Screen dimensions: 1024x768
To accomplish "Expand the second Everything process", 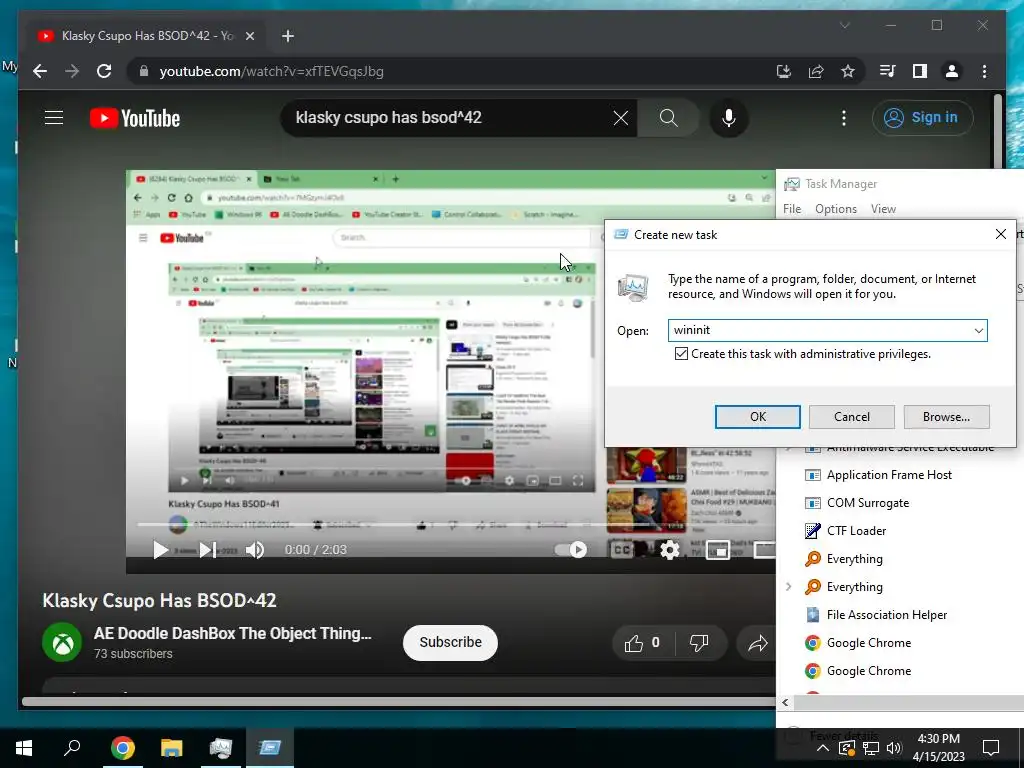I will 788,586.
